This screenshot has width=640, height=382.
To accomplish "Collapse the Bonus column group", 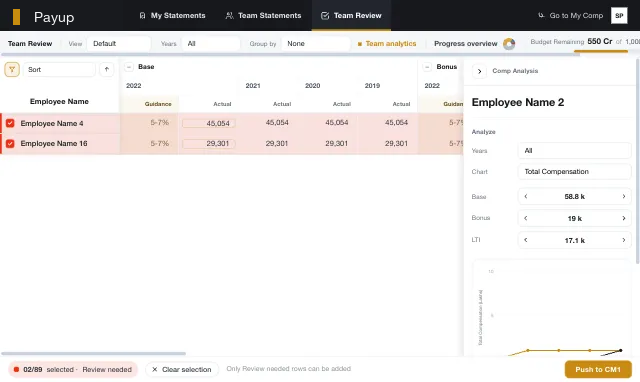I will (x=427, y=67).
